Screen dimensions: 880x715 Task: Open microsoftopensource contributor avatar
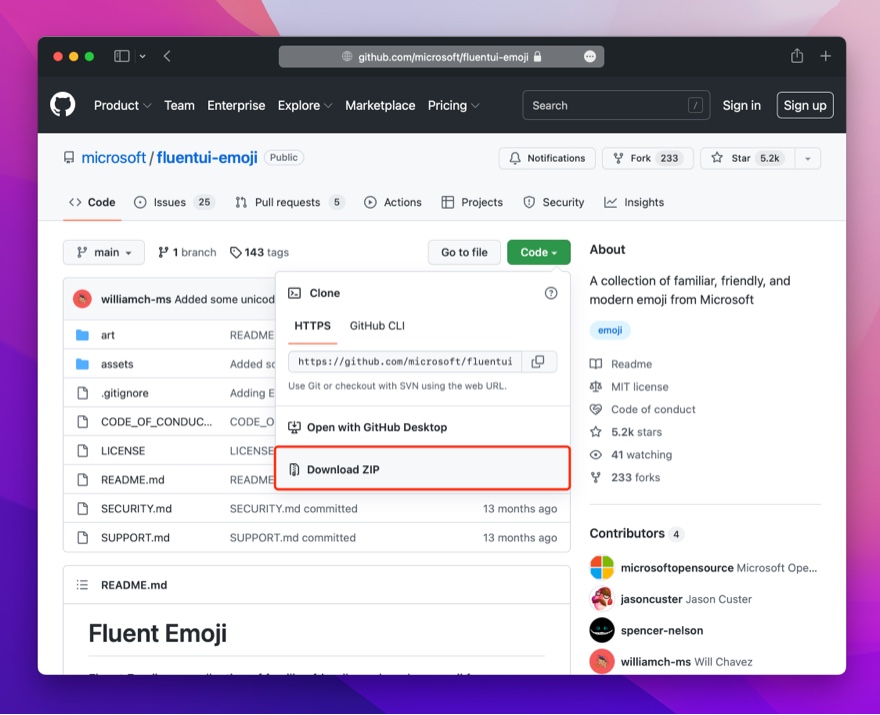(602, 567)
